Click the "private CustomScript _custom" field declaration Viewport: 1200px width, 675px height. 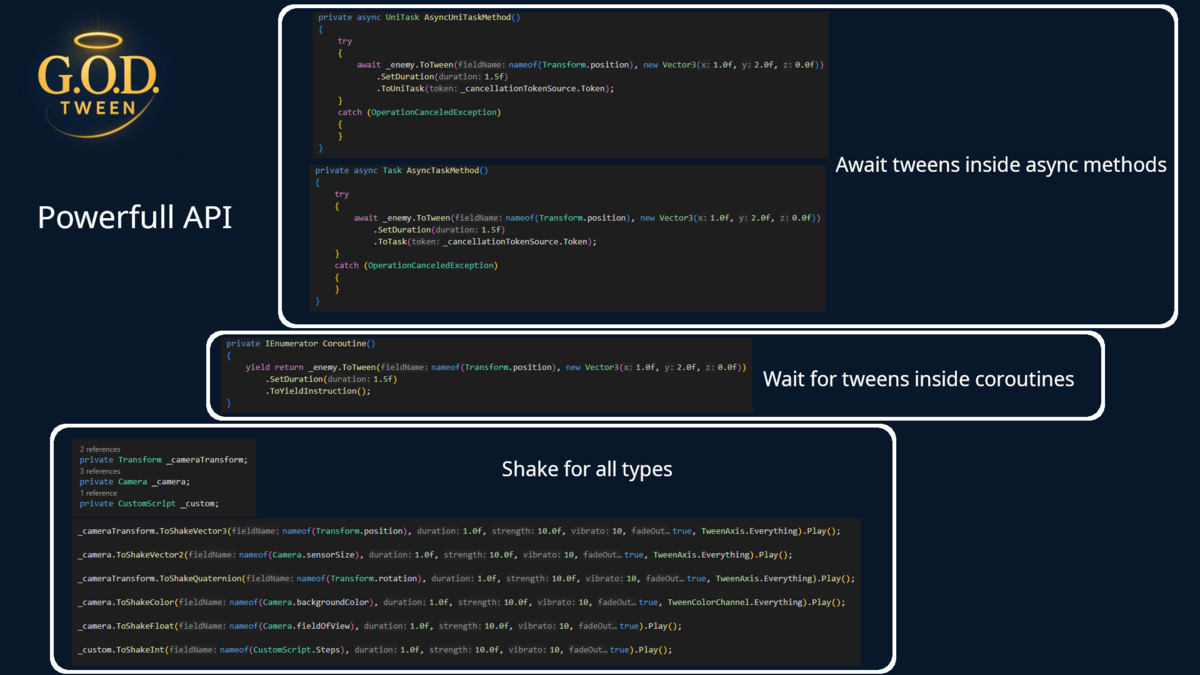[149, 504]
